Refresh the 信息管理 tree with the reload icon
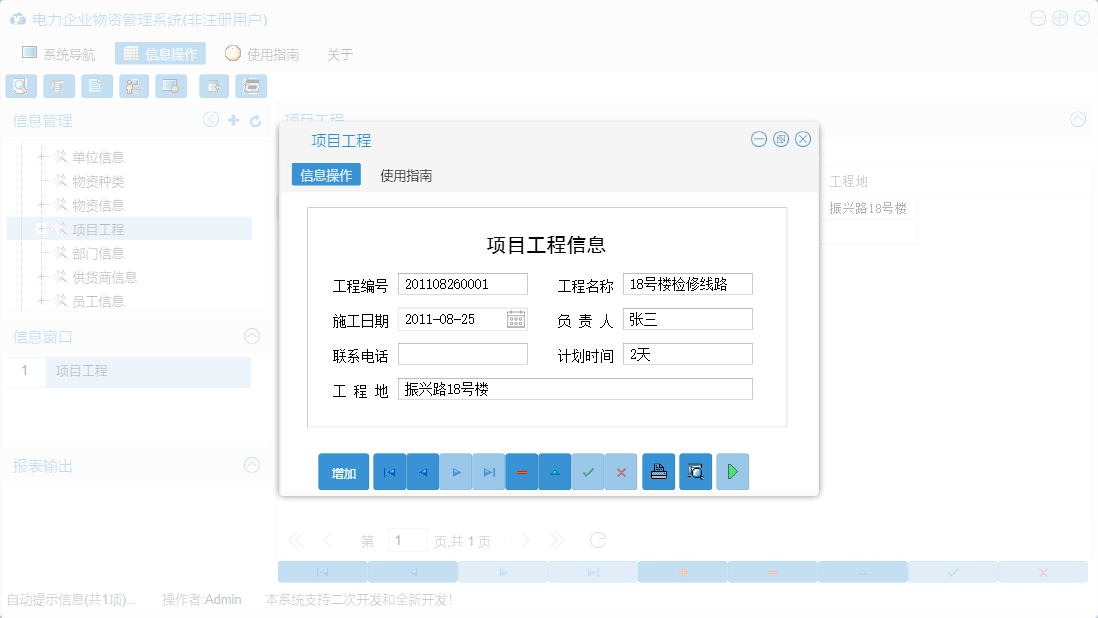 coord(254,119)
